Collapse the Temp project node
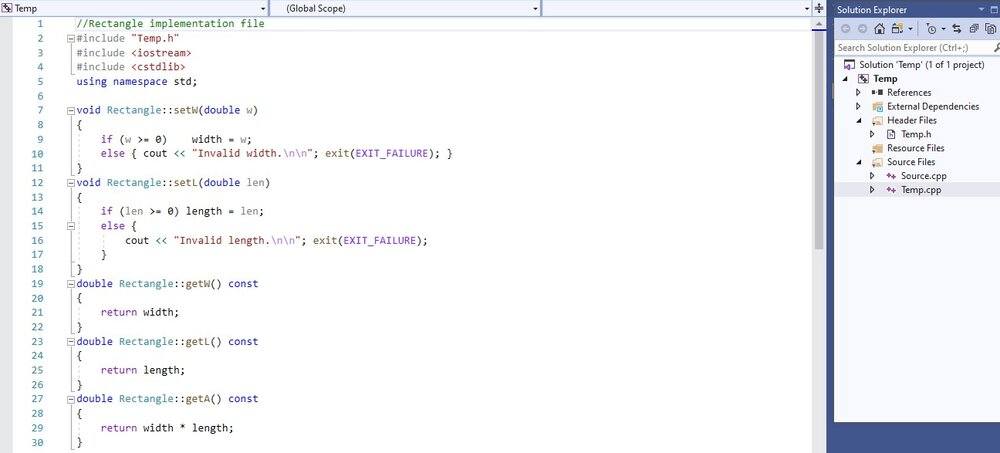The width and height of the screenshot is (1000, 453). click(x=846, y=79)
